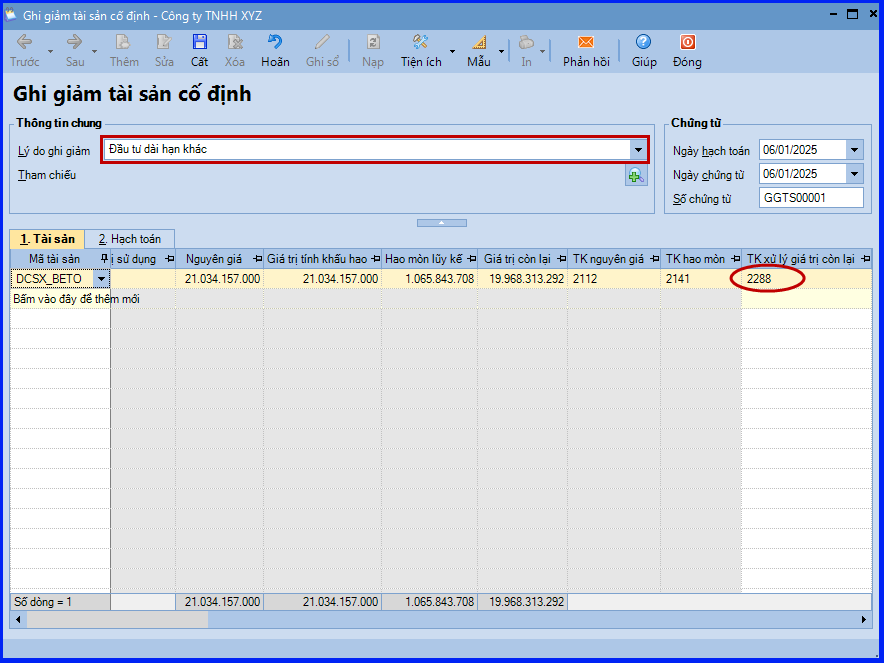This screenshot has height=663, width=884.
Task: Click the Mẫu template icon
Action: click(478, 43)
